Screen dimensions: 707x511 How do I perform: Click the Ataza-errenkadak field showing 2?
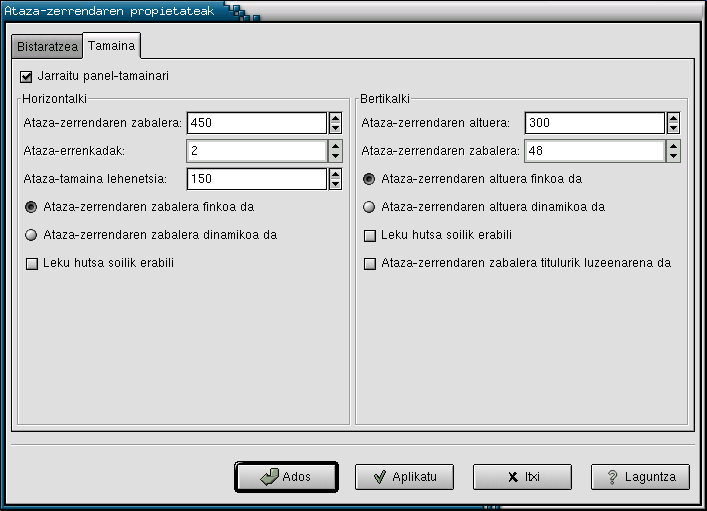coord(257,151)
